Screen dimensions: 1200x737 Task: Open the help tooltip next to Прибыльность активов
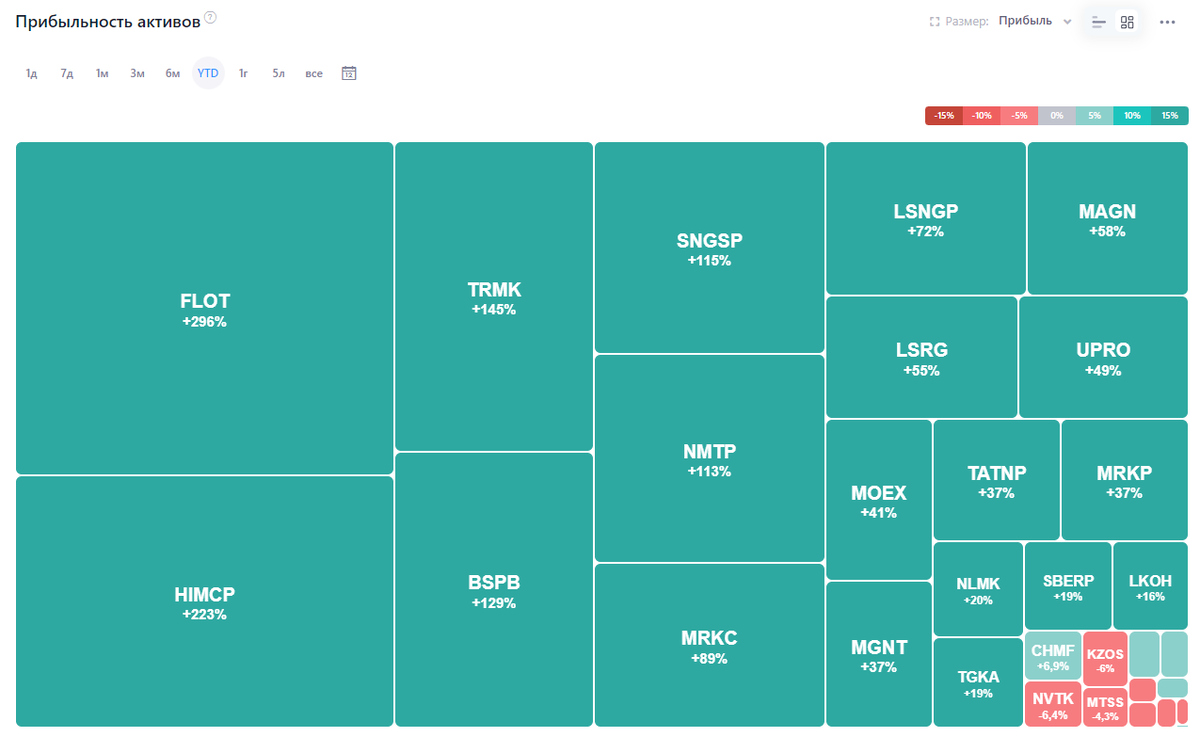210,18
